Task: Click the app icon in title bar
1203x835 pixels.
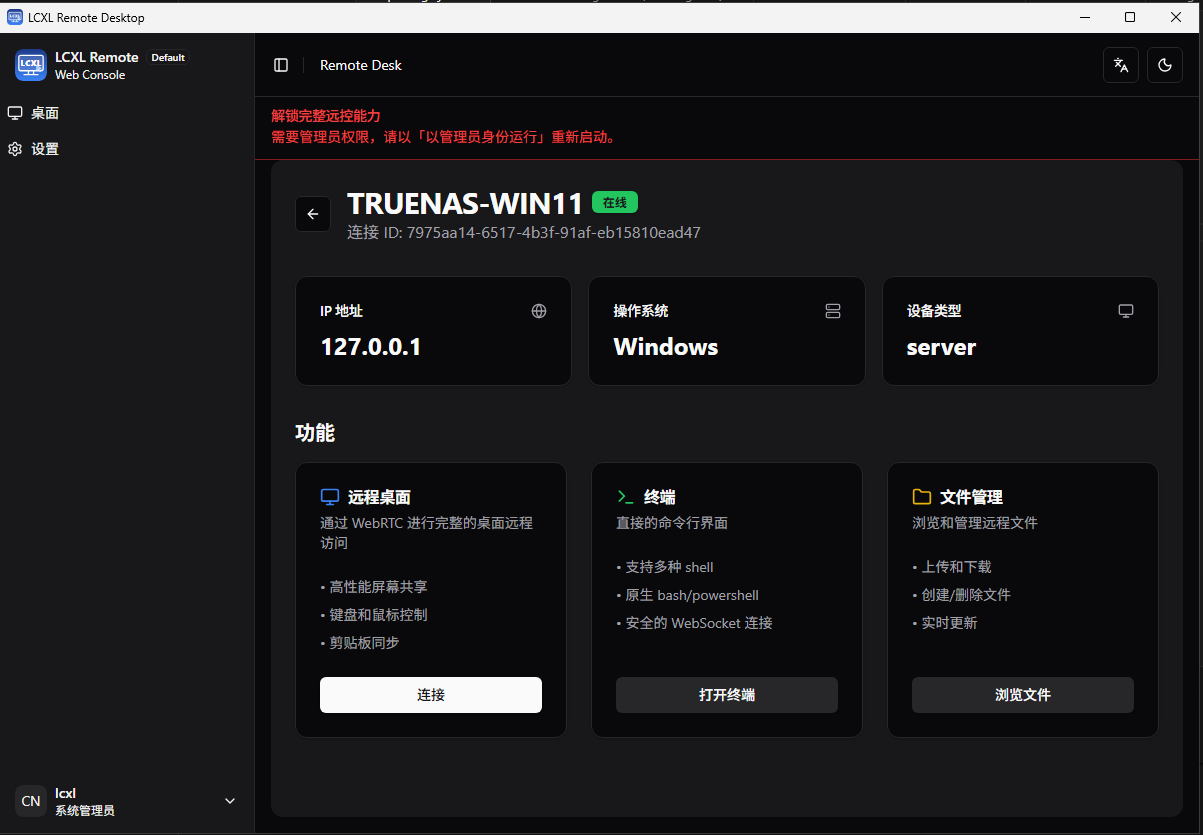Action: (x=15, y=17)
